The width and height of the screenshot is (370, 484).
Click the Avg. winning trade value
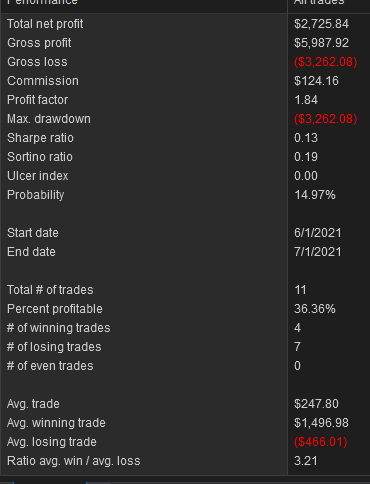pos(321,423)
